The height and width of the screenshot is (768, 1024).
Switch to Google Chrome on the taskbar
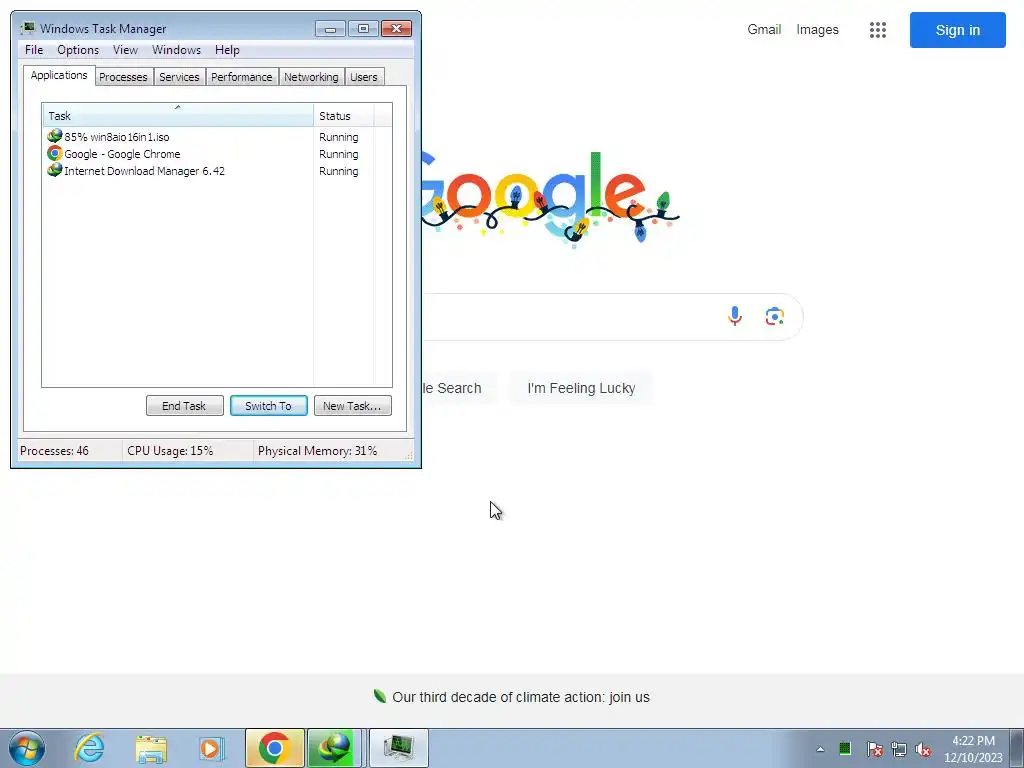pos(274,748)
